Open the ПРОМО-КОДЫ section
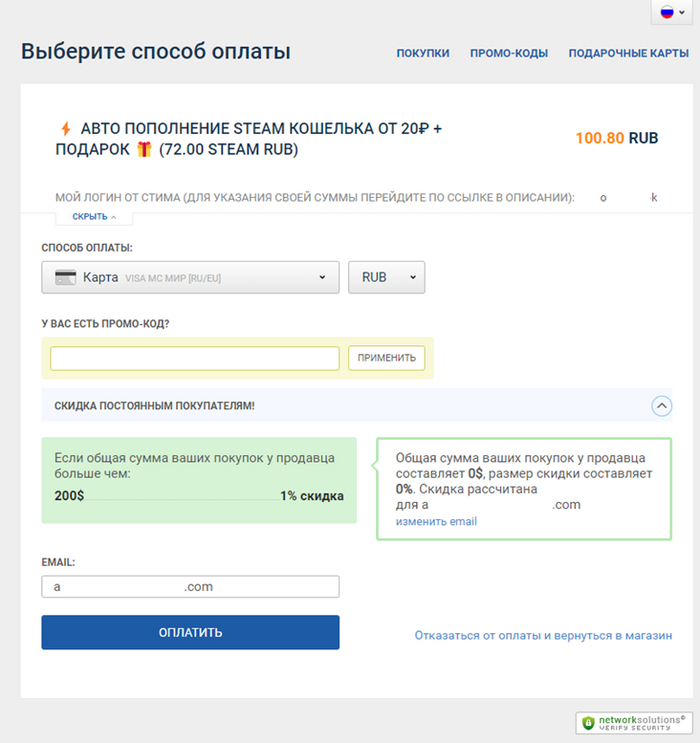Viewport: 700px width, 743px height. 509,53
